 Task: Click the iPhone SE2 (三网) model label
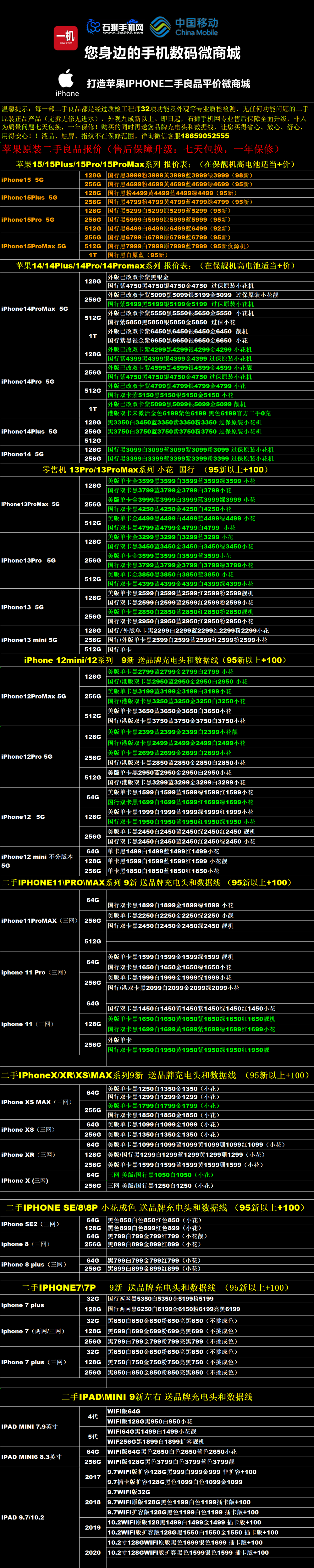(x=30, y=1224)
